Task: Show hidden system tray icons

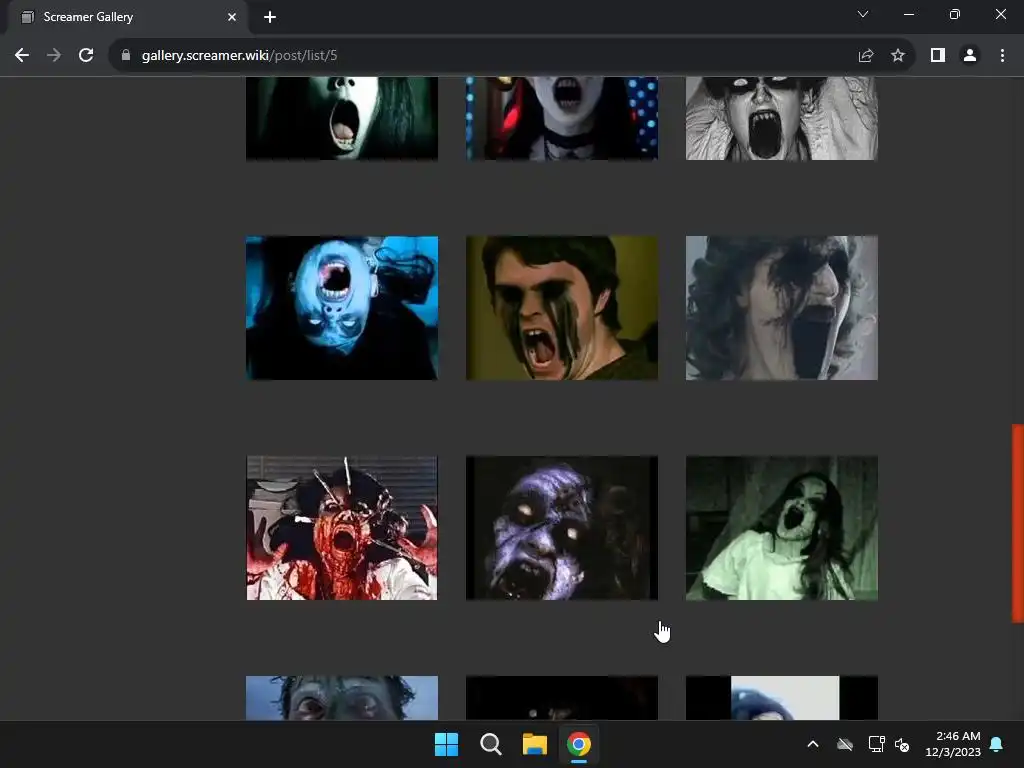Action: [x=813, y=744]
